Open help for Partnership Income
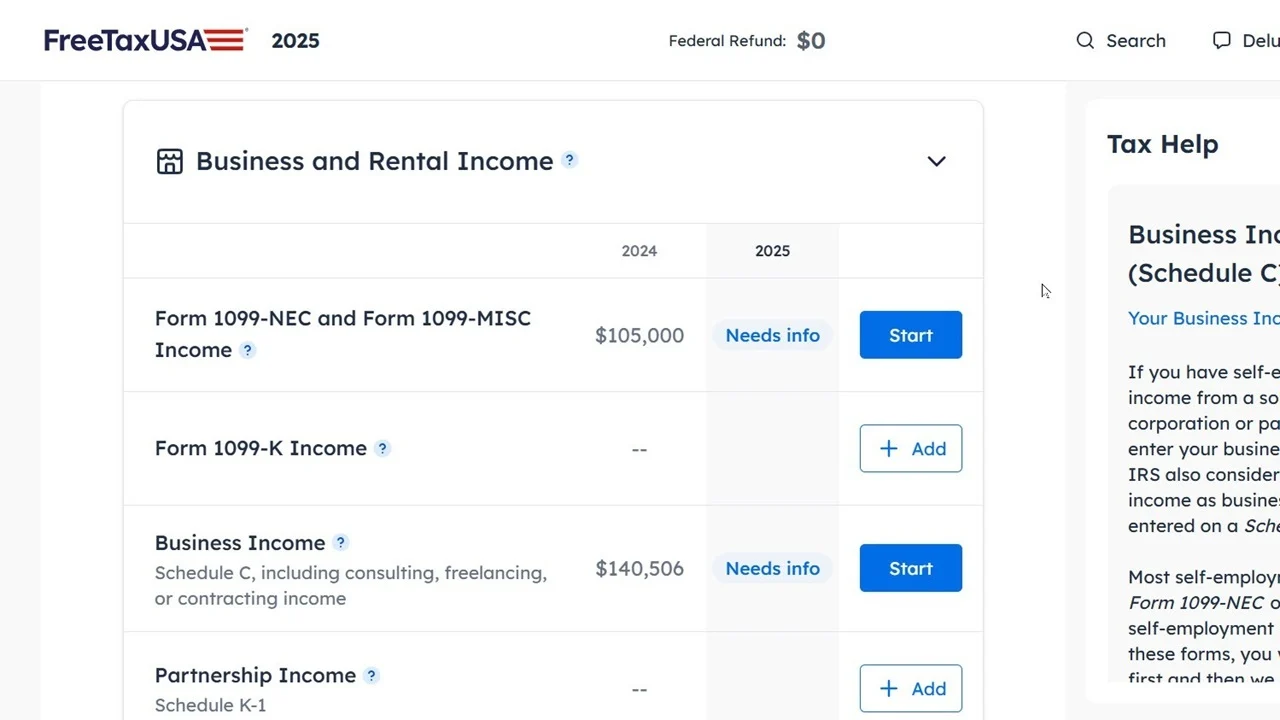 pyautogui.click(x=372, y=676)
